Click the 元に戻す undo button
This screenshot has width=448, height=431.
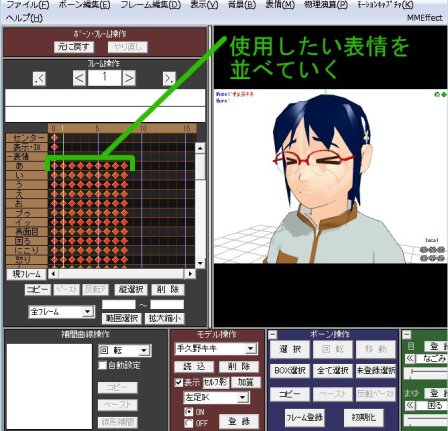74,47
